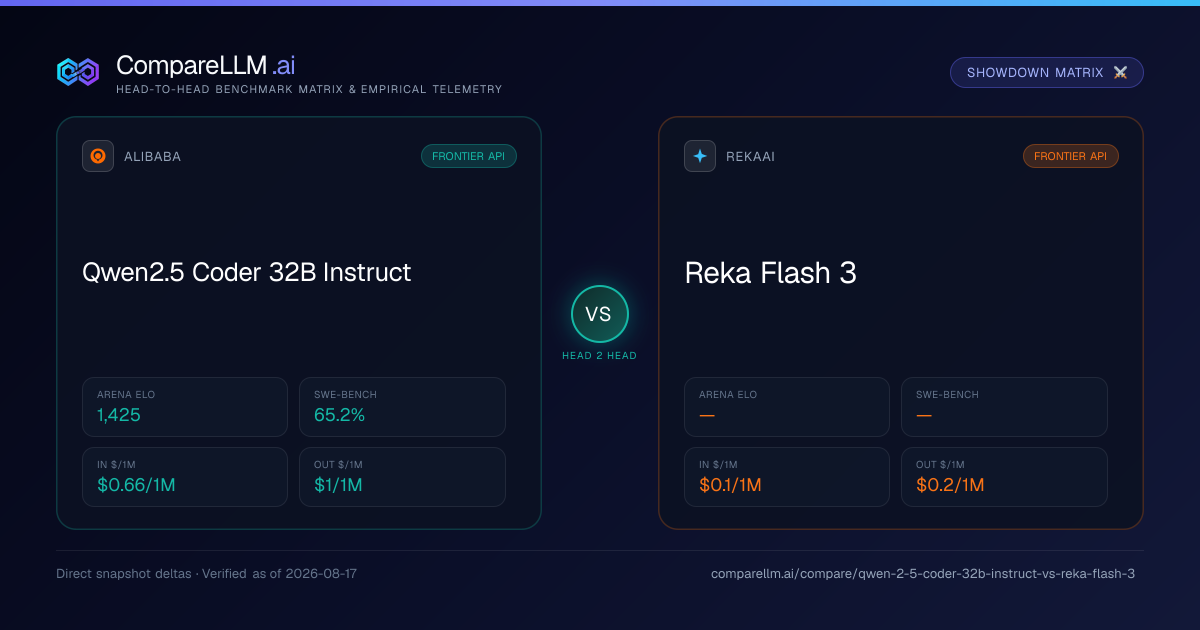Click the CompareLLM.ai site title
1200x630 pixels.
pos(205,65)
